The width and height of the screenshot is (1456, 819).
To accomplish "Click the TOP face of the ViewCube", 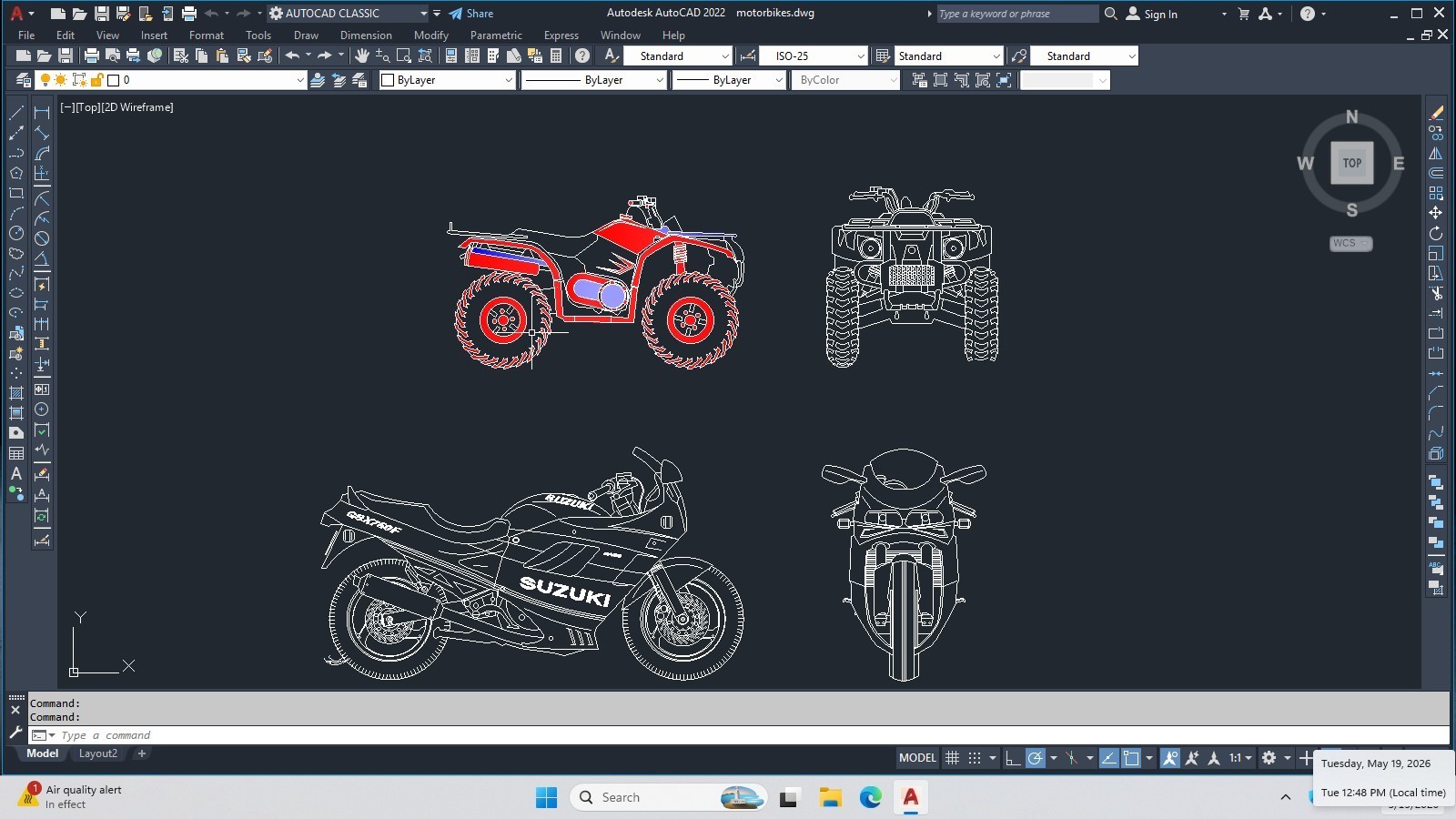I will [1352, 163].
